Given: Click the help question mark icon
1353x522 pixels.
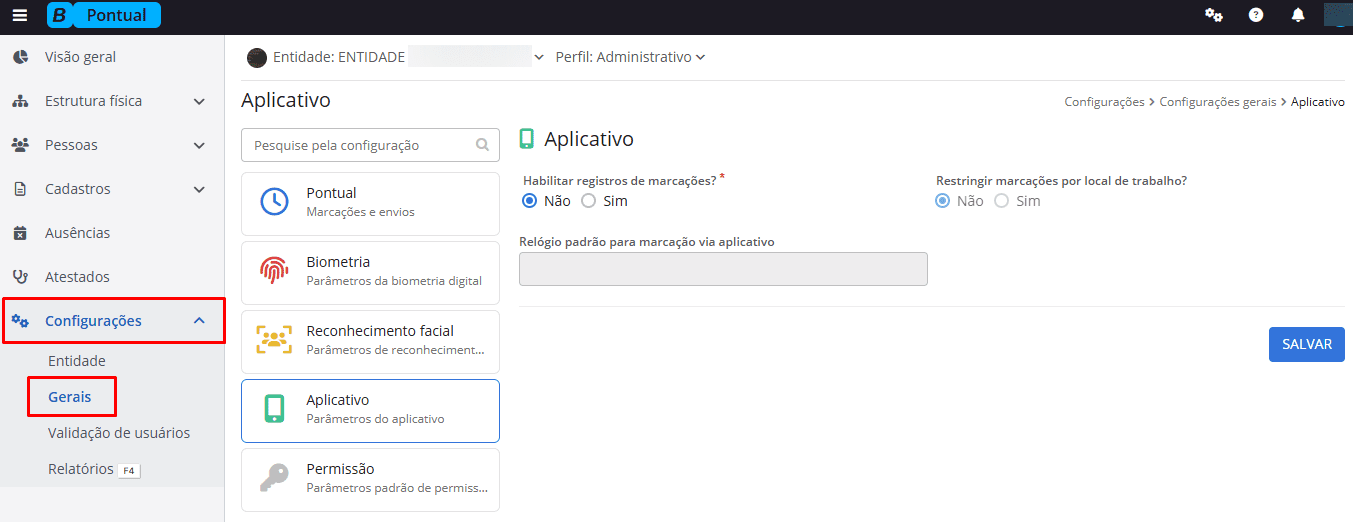Looking at the screenshot, I should 1256,15.
